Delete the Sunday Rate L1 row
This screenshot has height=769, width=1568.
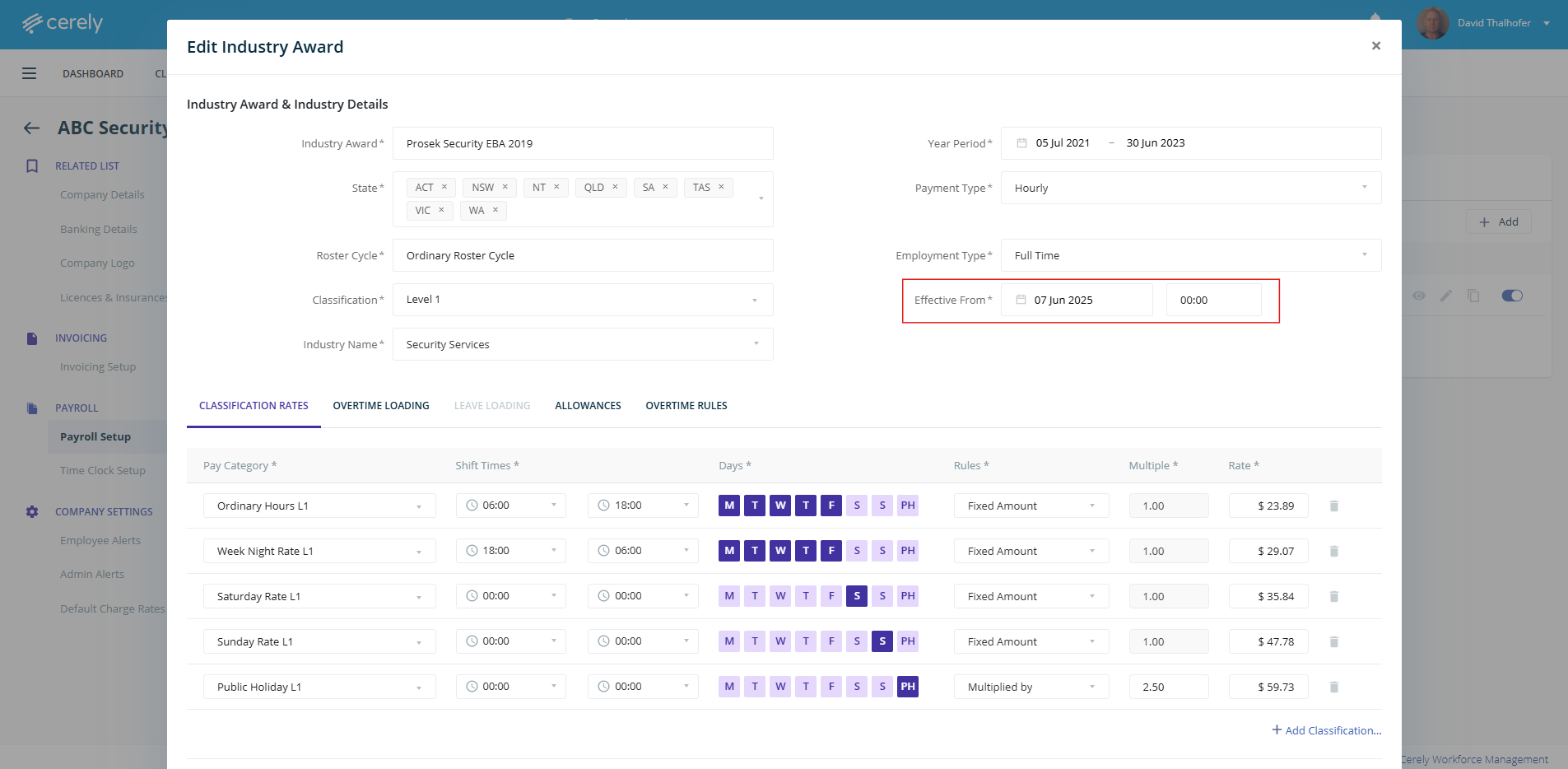pyautogui.click(x=1333, y=641)
